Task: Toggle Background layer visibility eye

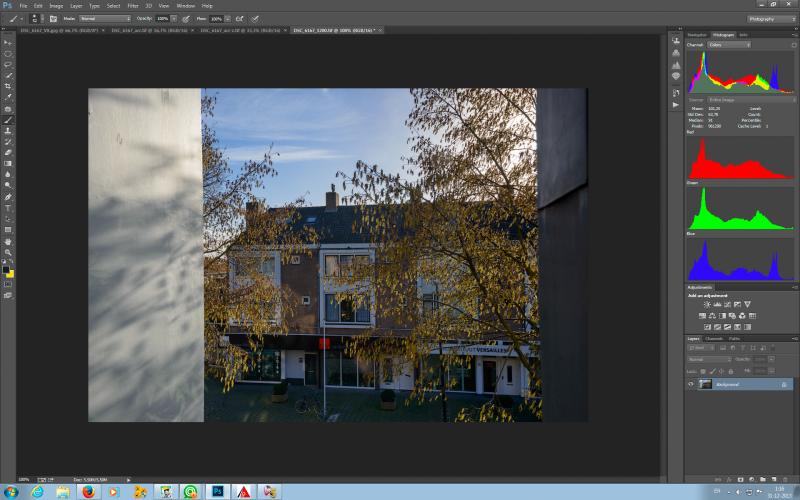Action: click(691, 385)
